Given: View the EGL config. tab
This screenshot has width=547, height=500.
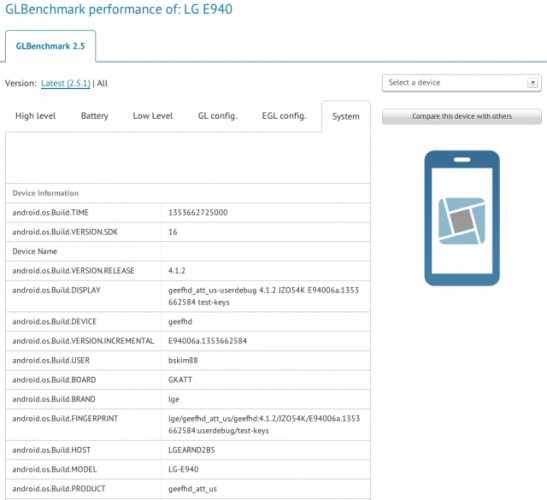Looking at the screenshot, I should [x=284, y=116].
